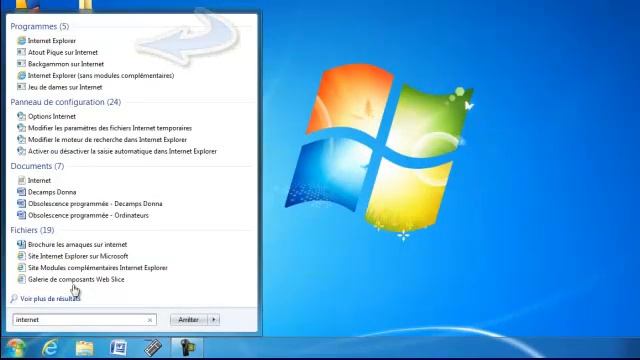The image size is (640, 360).
Task: Select Atout Pique sur Internet text
Action: point(63,52)
